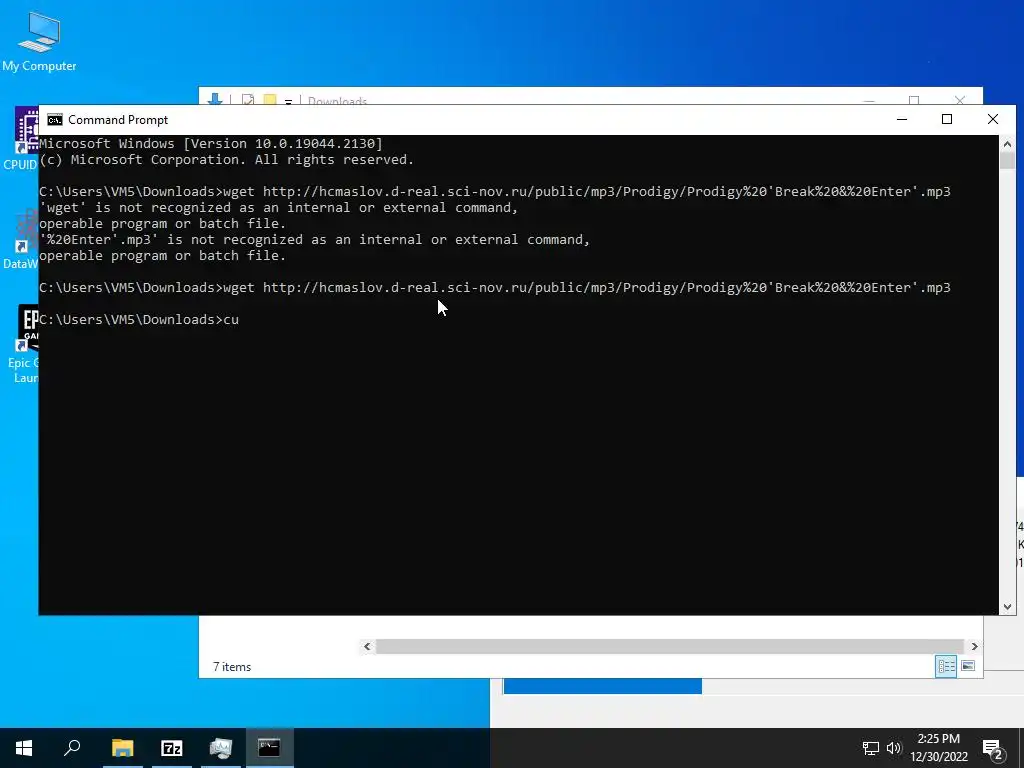Open the notification center icon
The height and width of the screenshot is (768, 1024).
tap(993, 749)
